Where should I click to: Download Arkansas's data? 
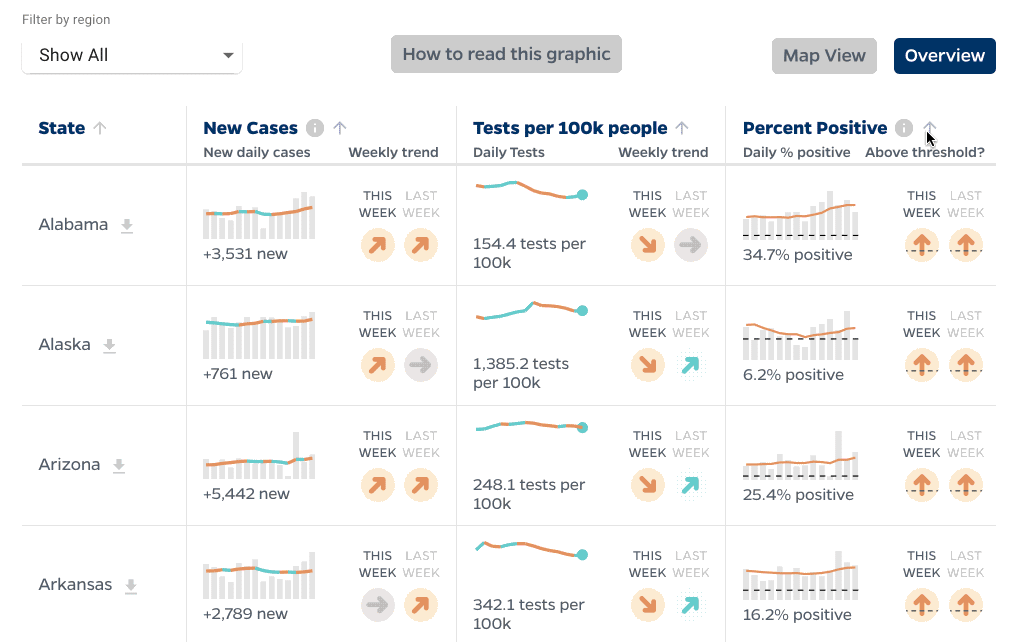(131, 586)
